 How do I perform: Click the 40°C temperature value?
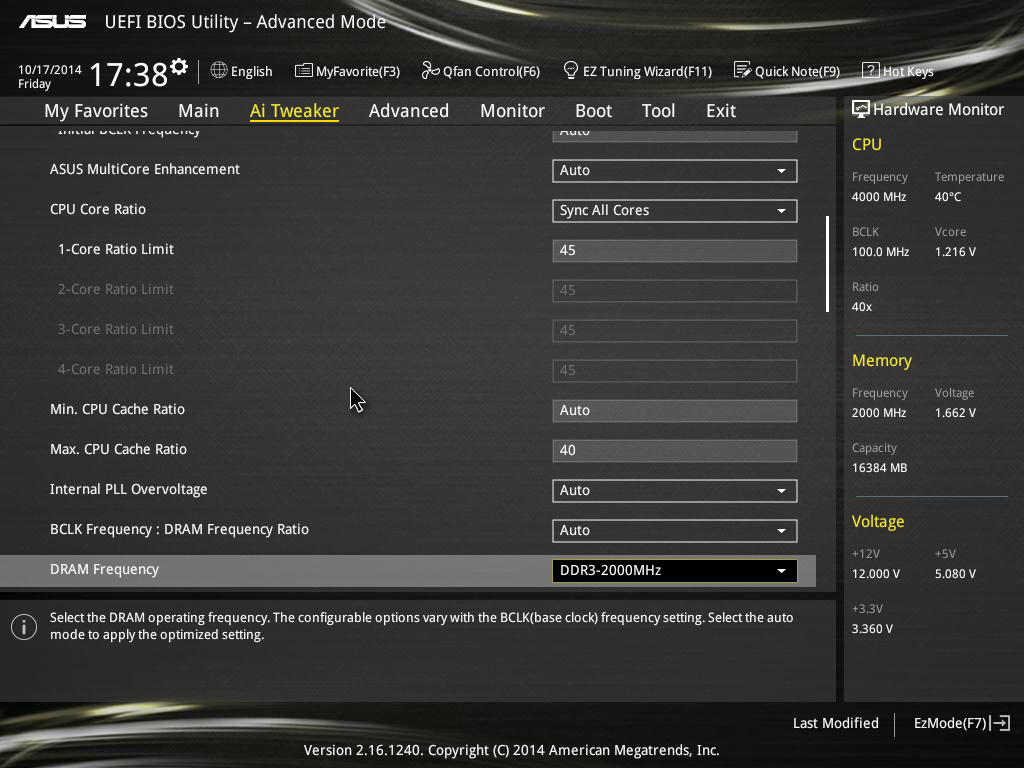[x=948, y=197]
